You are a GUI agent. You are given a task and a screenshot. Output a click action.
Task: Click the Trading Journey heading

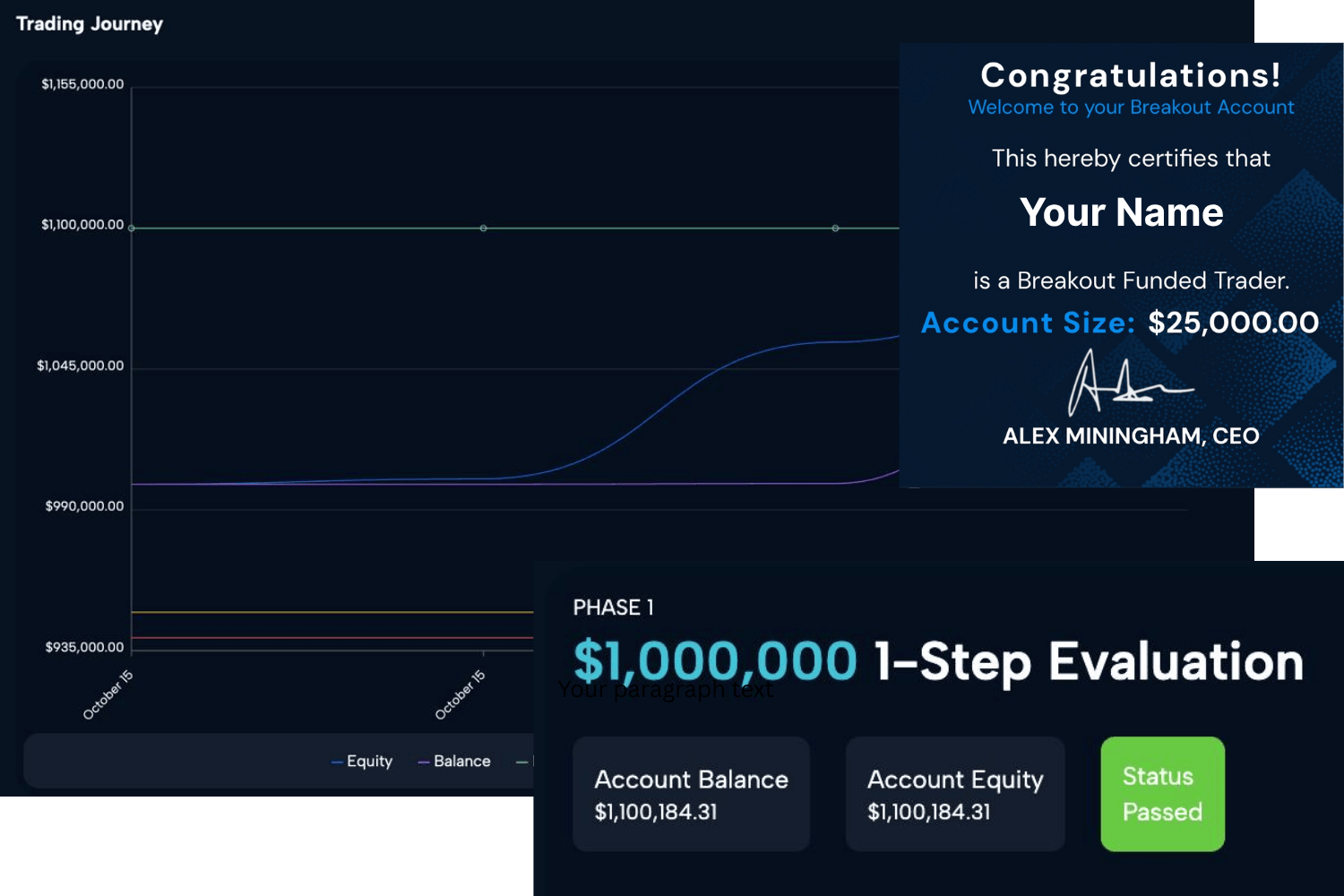[90, 24]
